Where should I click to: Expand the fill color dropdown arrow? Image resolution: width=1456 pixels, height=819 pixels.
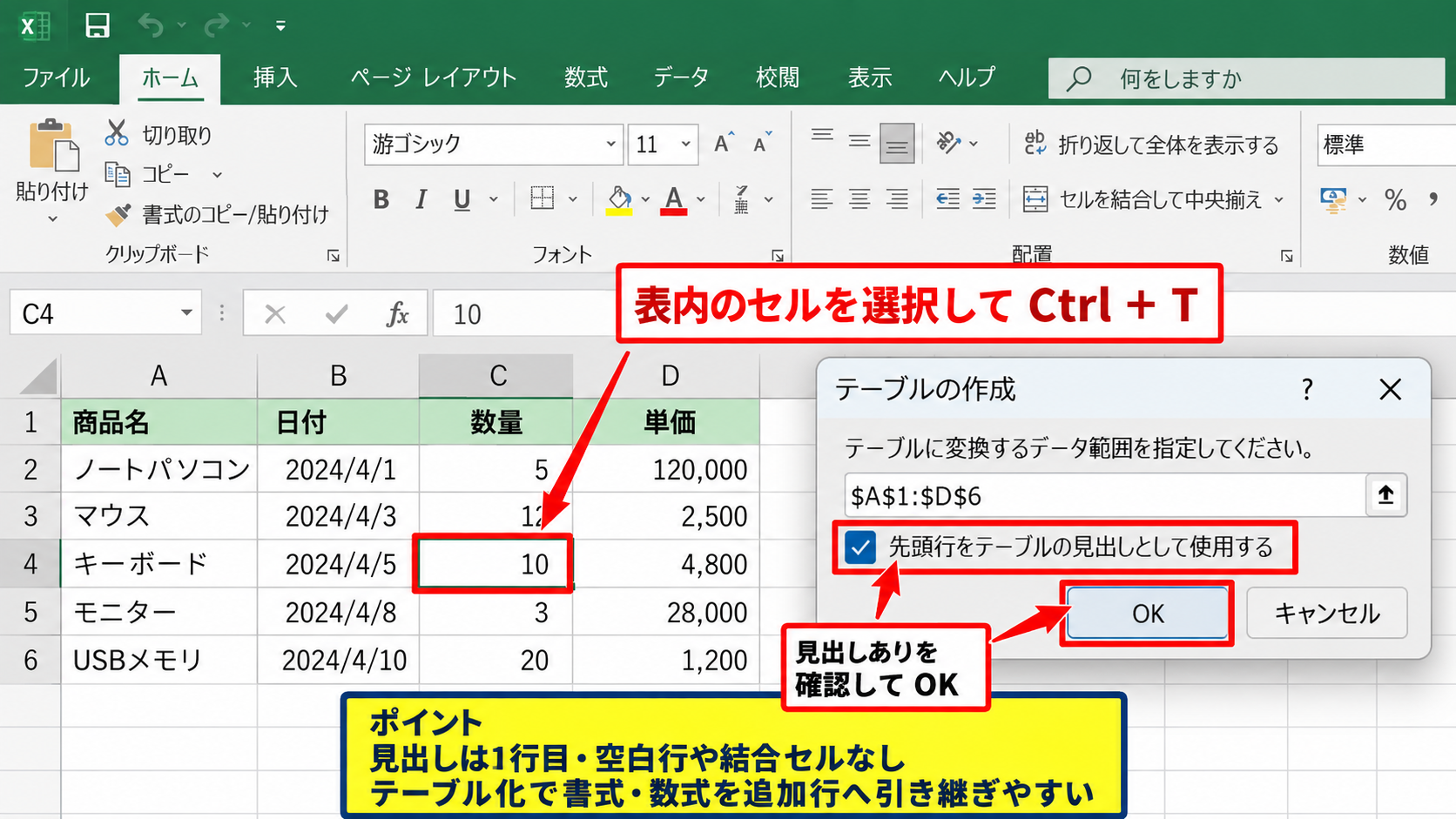tap(645, 200)
